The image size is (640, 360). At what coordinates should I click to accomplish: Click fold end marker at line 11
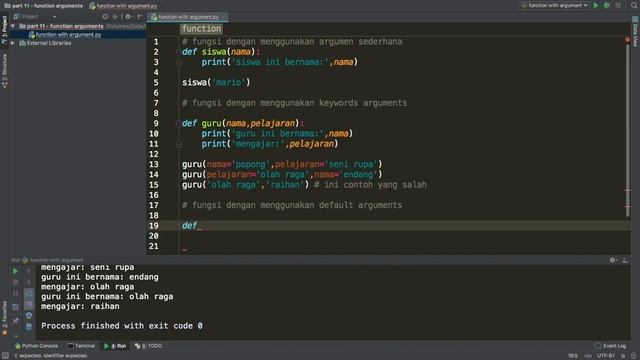click(x=178, y=144)
